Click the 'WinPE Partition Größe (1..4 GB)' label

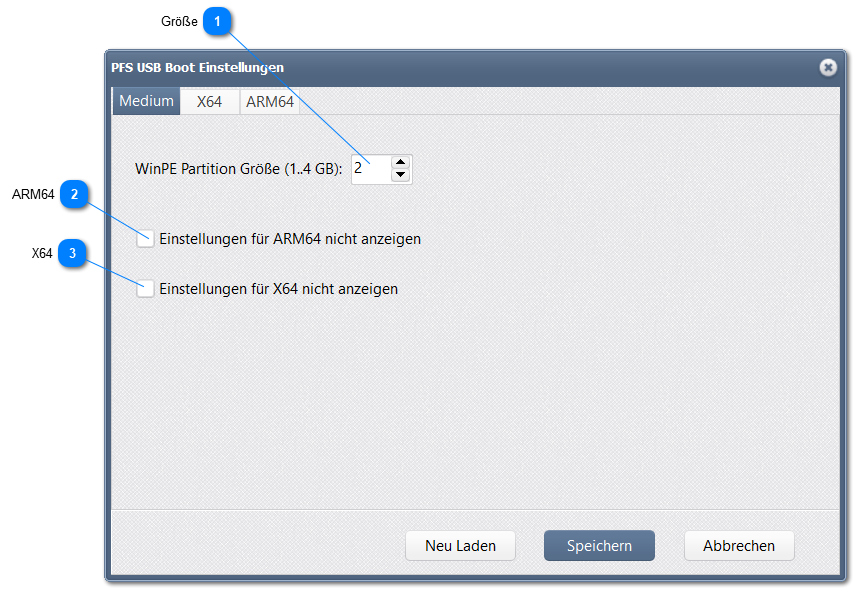tap(238, 169)
